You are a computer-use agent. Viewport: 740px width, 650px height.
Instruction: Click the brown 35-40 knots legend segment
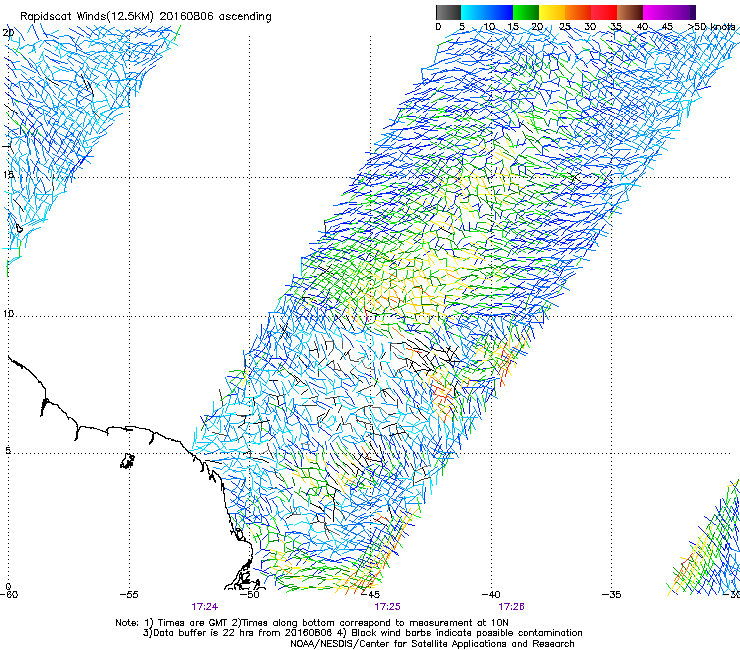(630, 12)
